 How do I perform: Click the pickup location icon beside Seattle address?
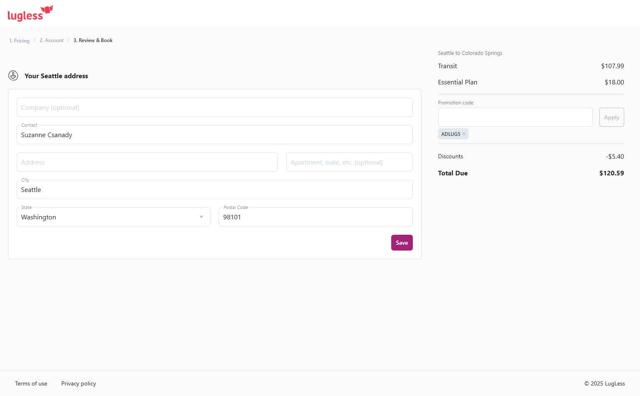(x=13, y=76)
